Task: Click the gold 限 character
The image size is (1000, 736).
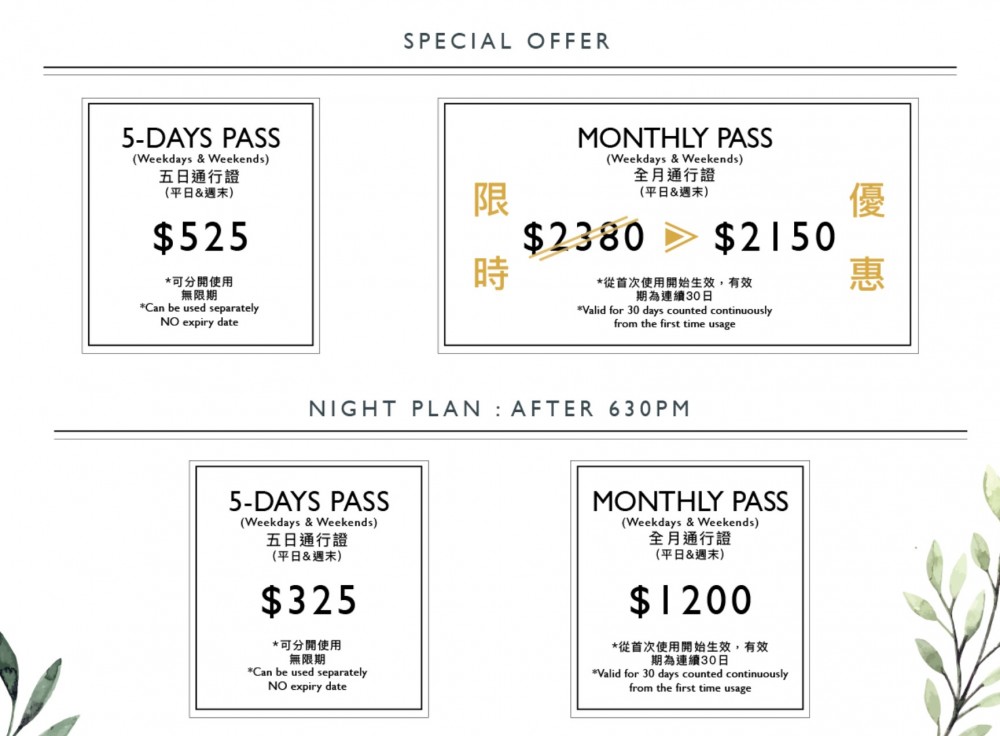Action: (491, 200)
